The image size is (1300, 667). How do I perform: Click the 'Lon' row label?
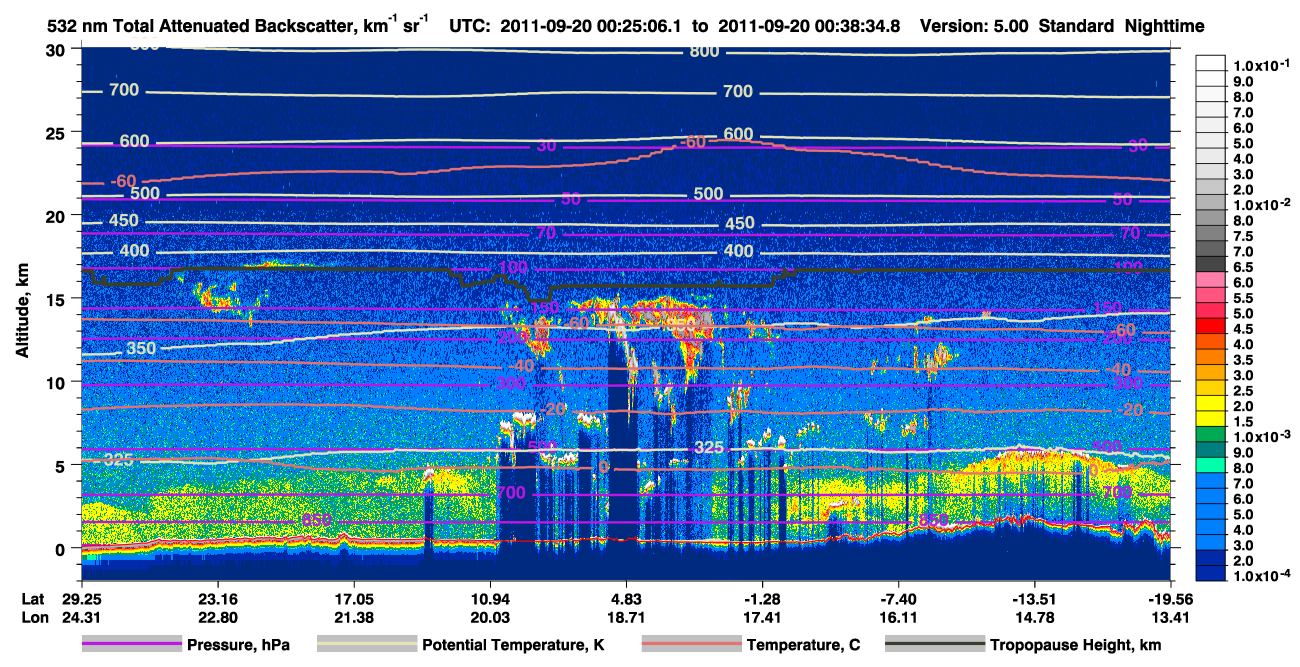pos(34,617)
